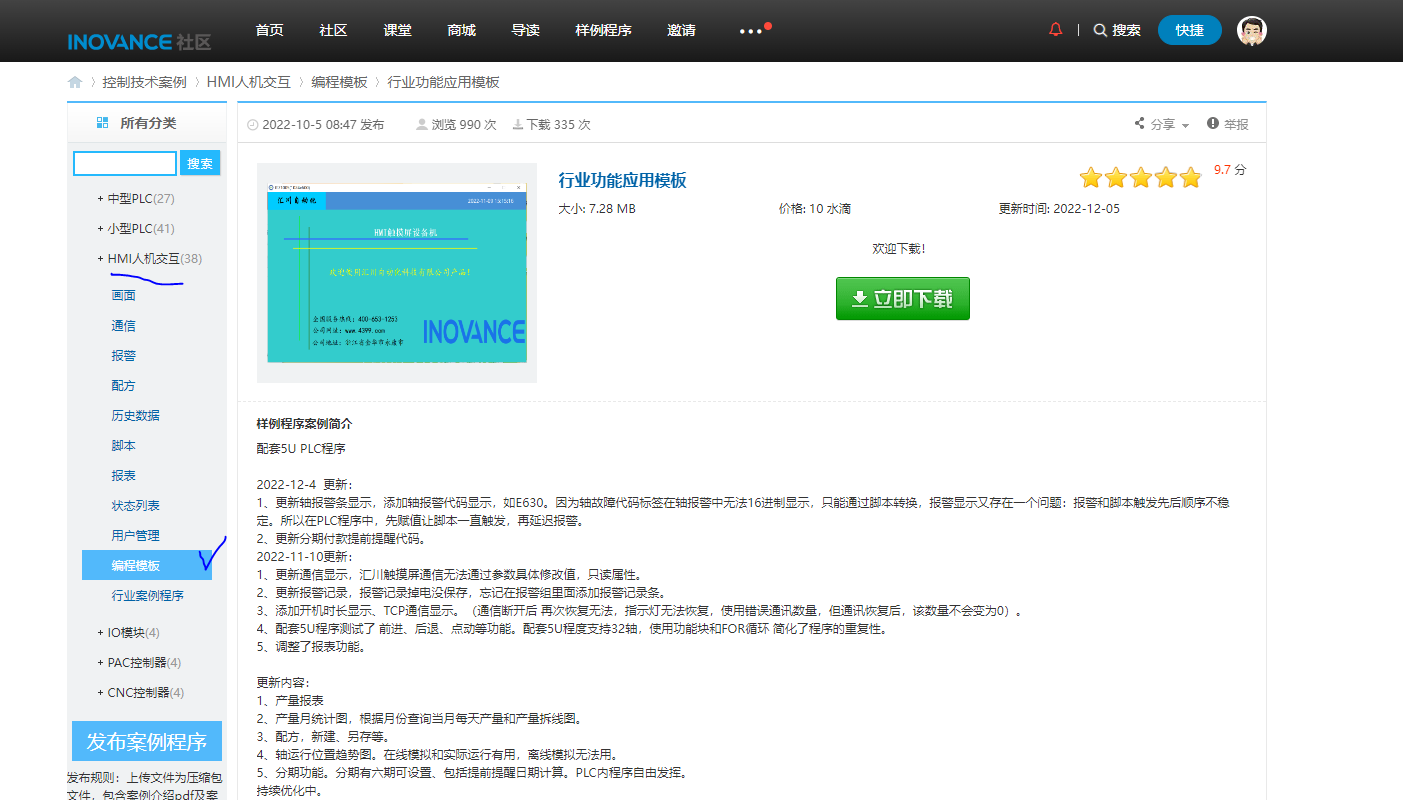This screenshot has height=800, width=1403.
Task: Open the 商城 menu item
Action: click(x=462, y=30)
